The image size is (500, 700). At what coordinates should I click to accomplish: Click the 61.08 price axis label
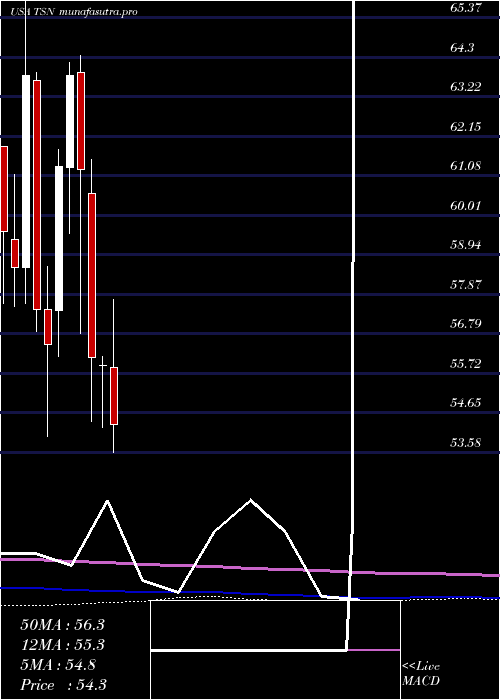[466, 166]
